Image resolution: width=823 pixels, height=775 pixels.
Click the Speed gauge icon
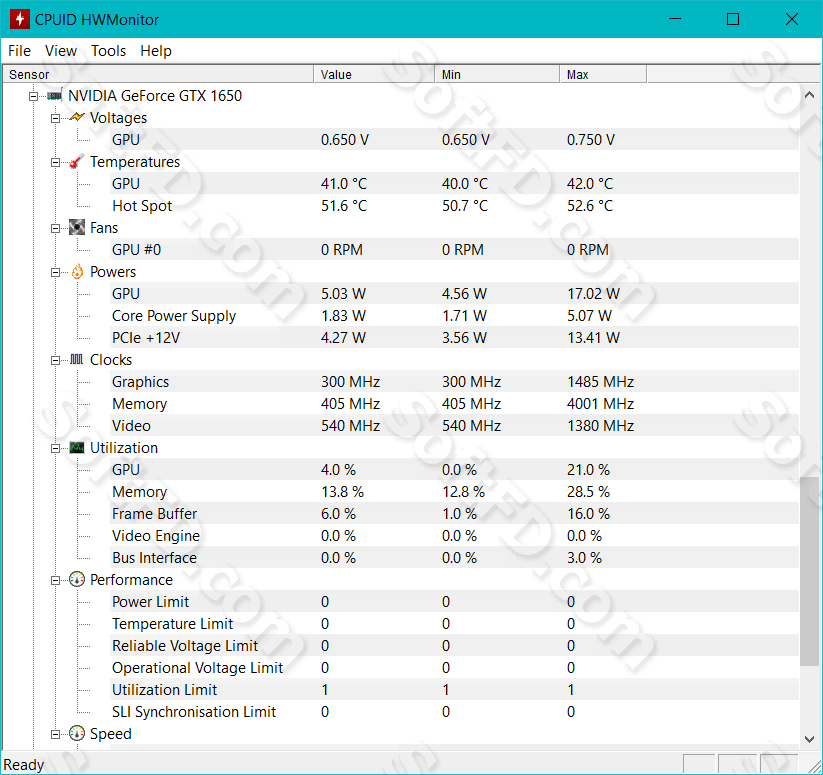[77, 734]
